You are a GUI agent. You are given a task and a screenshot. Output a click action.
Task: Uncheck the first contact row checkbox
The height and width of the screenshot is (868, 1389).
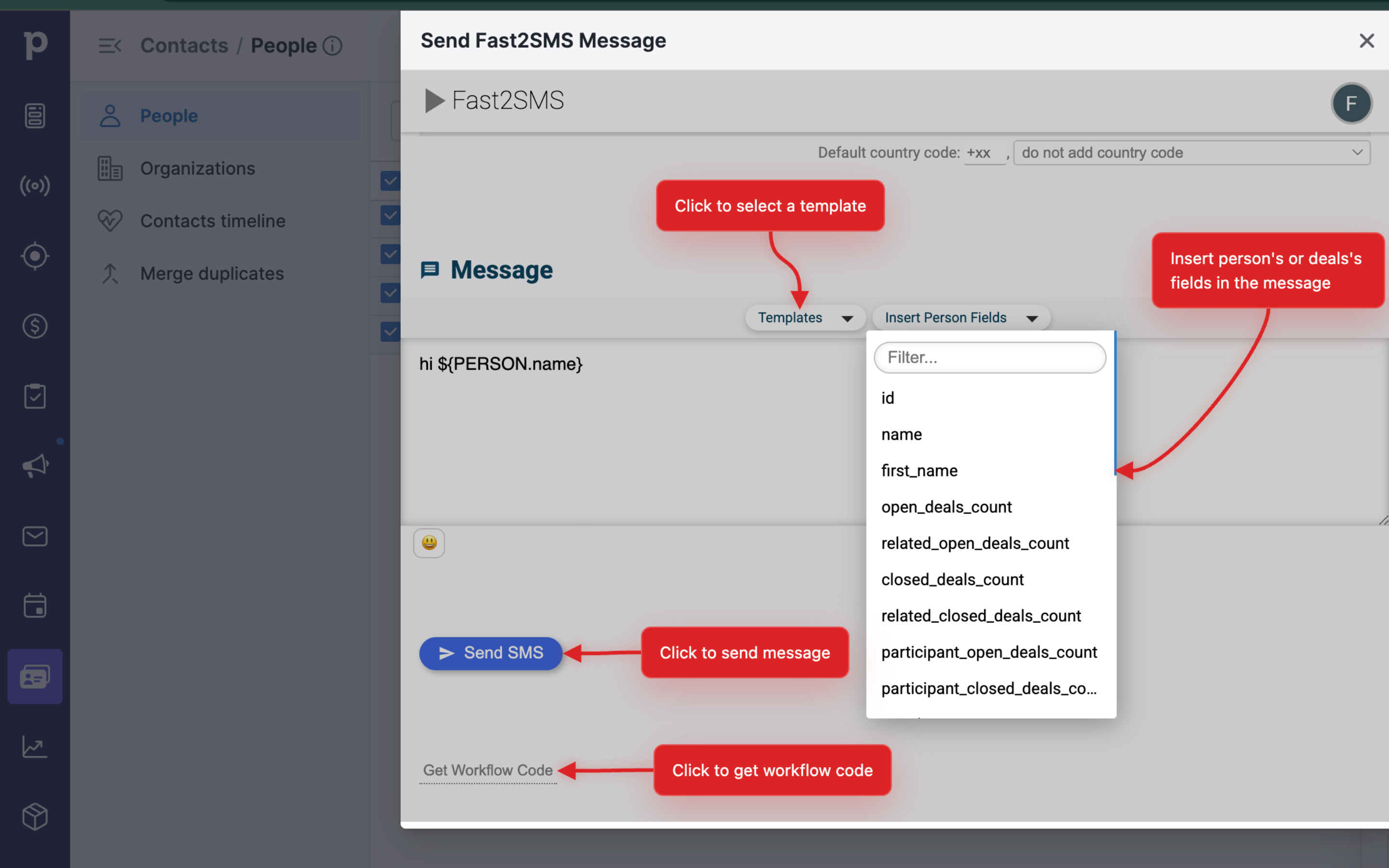(390, 180)
